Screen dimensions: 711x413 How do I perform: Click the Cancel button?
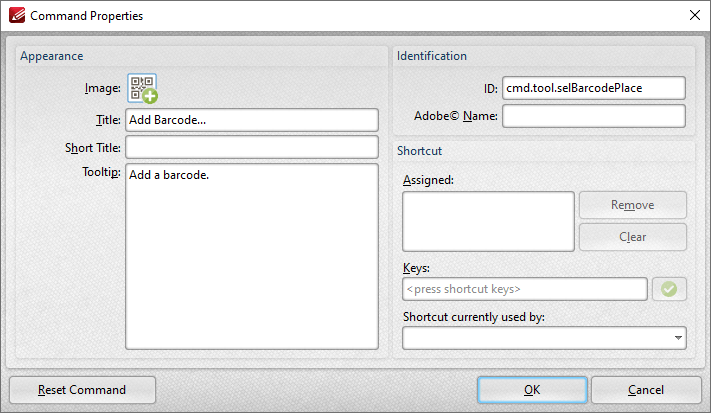coord(646,390)
